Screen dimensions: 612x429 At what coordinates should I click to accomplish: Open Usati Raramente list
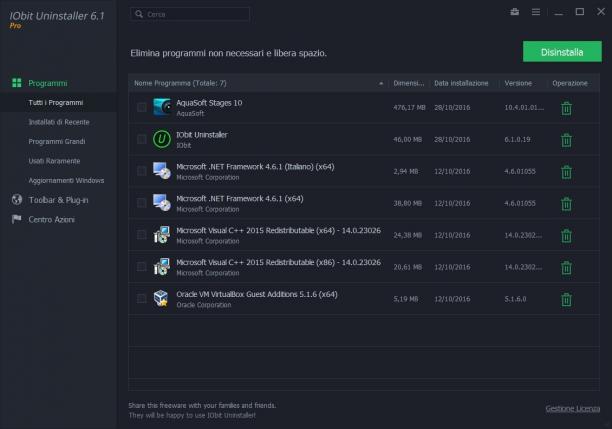coord(54,161)
